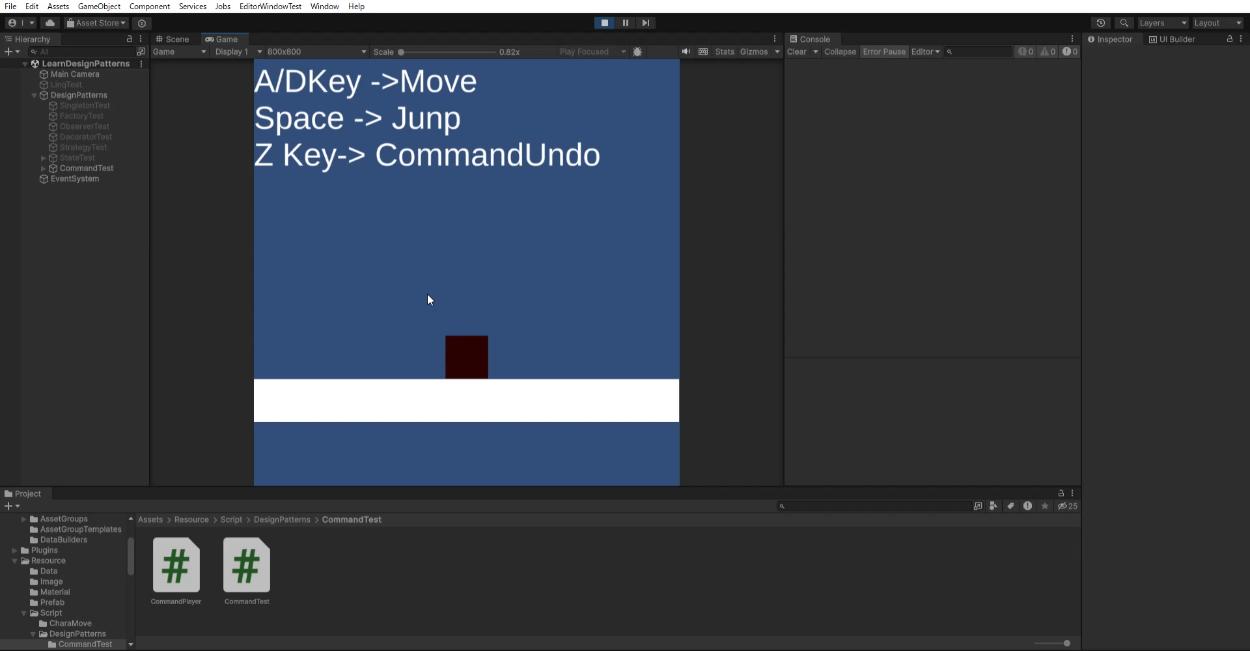The height and width of the screenshot is (651, 1250).
Task: Click the bug icon in the Game toolbar
Action: pyautogui.click(x=638, y=52)
